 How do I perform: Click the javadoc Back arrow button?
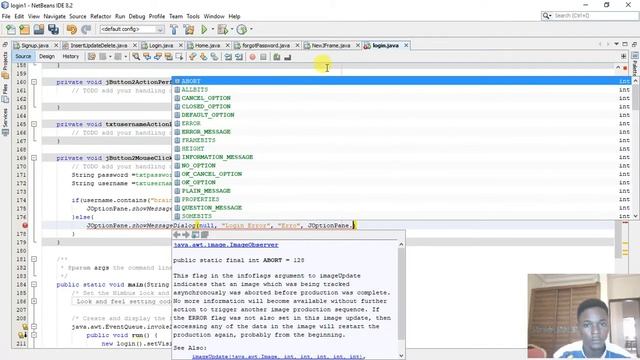pyautogui.click(x=177, y=235)
